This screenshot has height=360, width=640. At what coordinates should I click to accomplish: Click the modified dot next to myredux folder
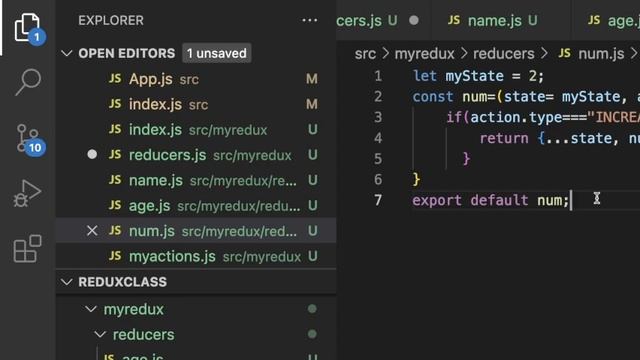pos(312,309)
